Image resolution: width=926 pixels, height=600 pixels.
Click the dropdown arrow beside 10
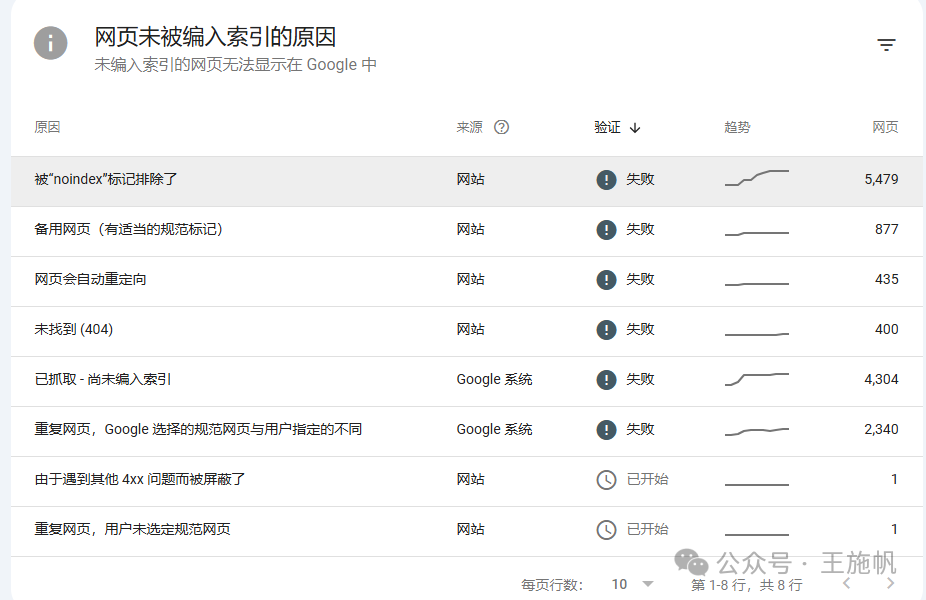click(x=648, y=584)
